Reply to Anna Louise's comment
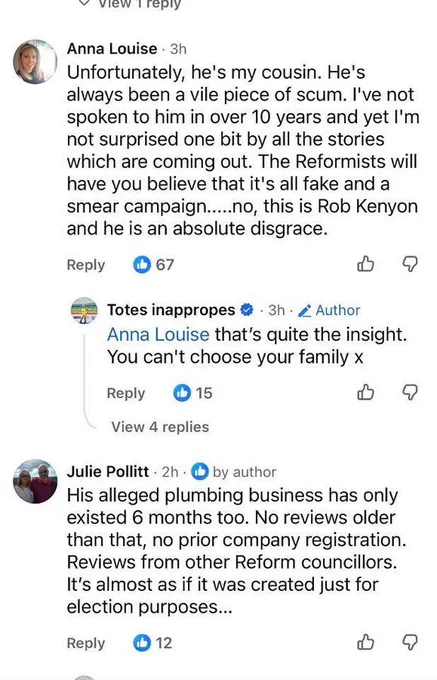The image size is (437, 680). 86,265
